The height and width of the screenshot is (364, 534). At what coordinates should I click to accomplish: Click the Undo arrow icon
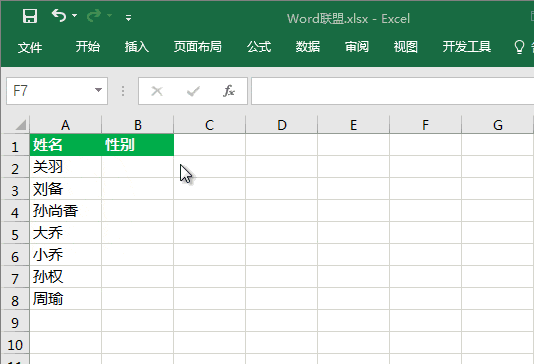pyautogui.click(x=59, y=15)
